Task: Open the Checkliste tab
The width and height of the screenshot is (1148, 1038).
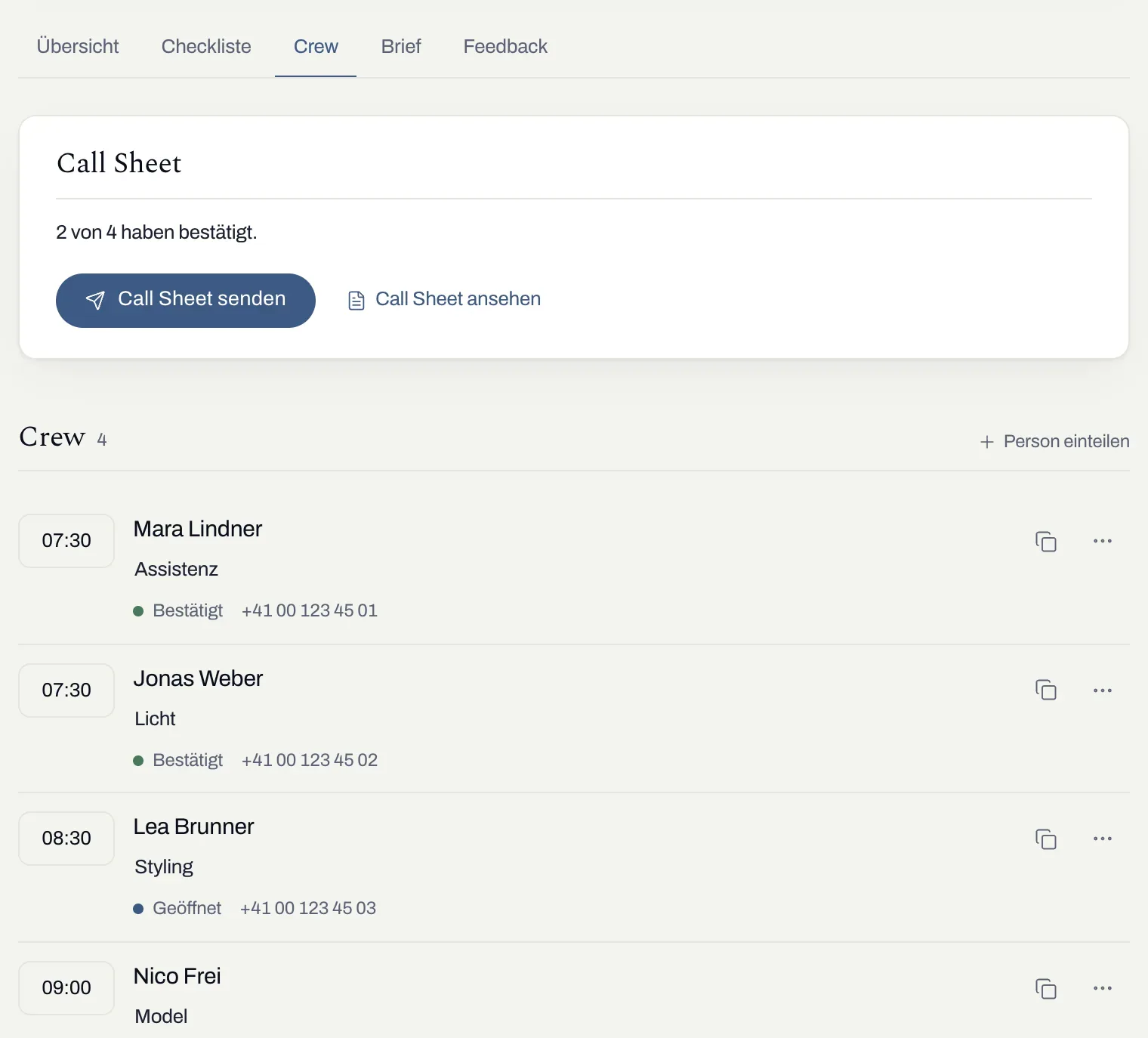Action: (206, 46)
